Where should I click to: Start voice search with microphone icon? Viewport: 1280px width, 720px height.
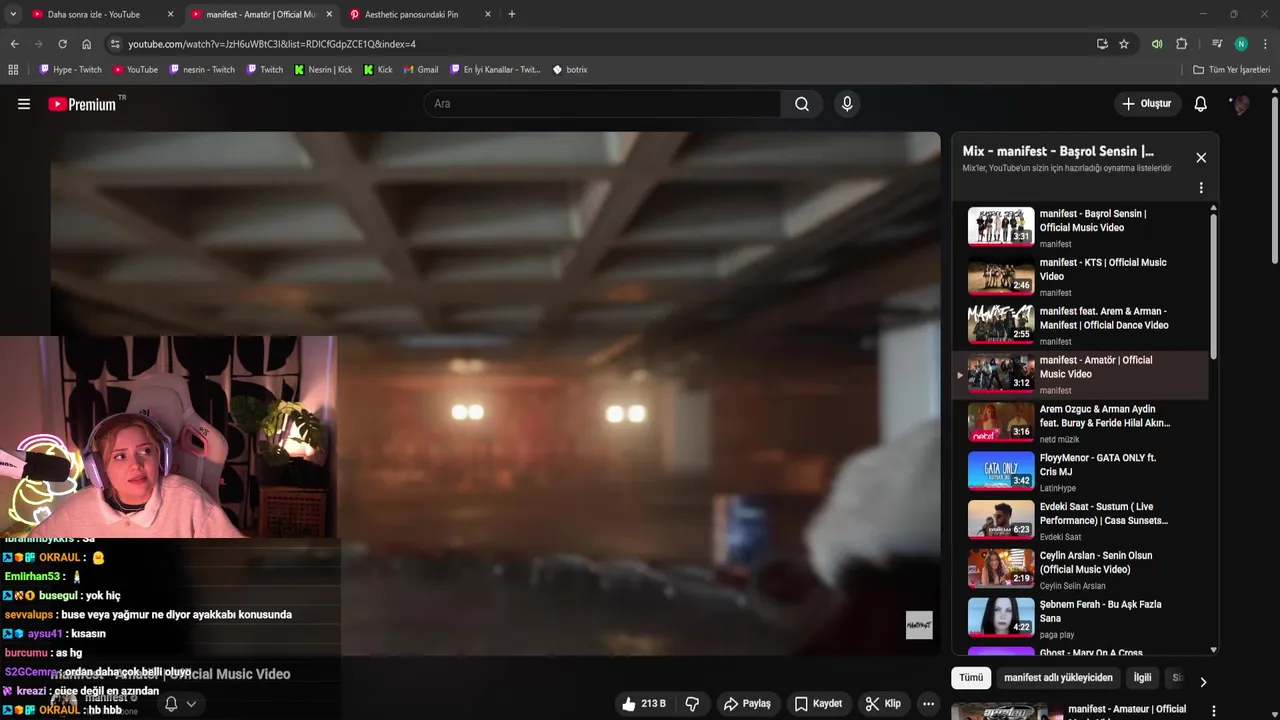(847, 104)
